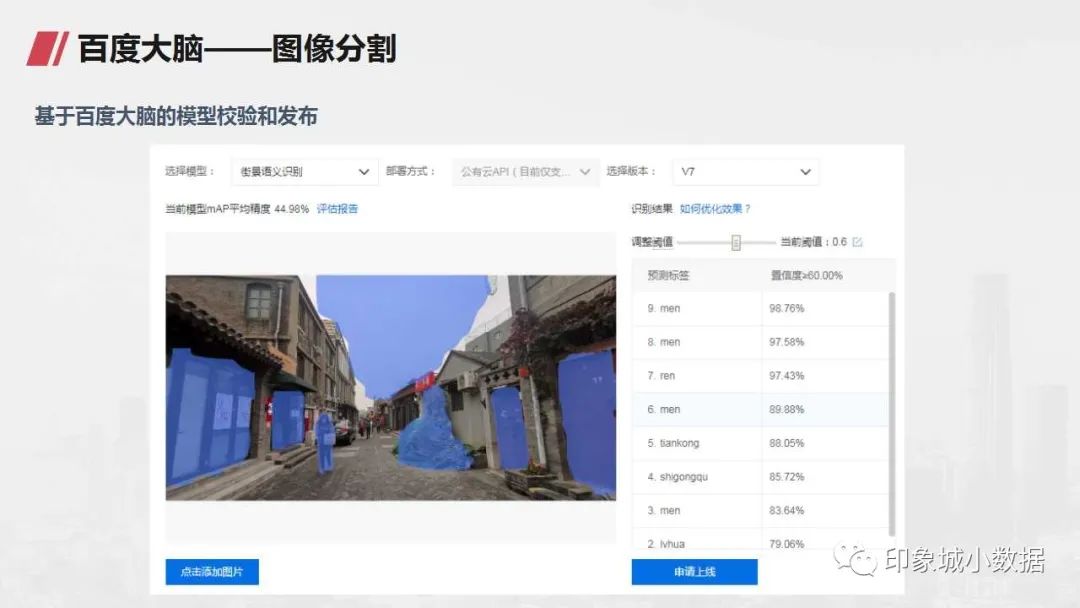Image resolution: width=1080 pixels, height=608 pixels.
Task: Click the 当前阈值：0.6 label
Action: (x=813, y=242)
